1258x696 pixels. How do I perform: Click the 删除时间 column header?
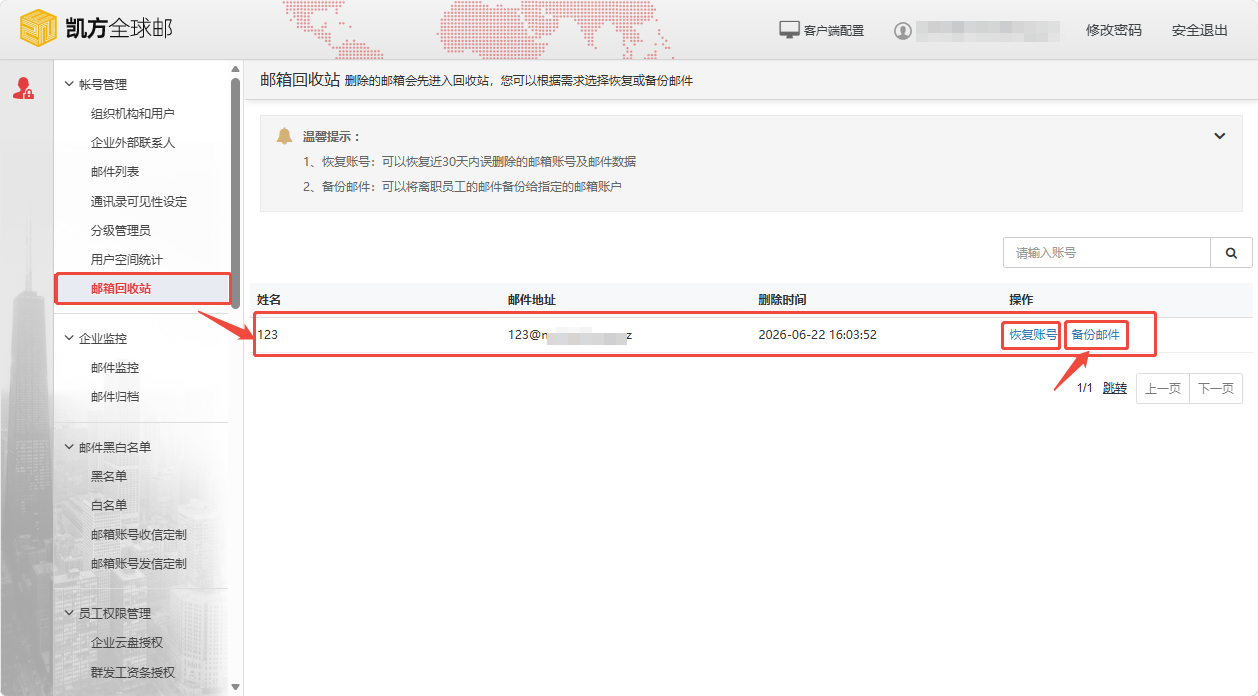(783, 300)
